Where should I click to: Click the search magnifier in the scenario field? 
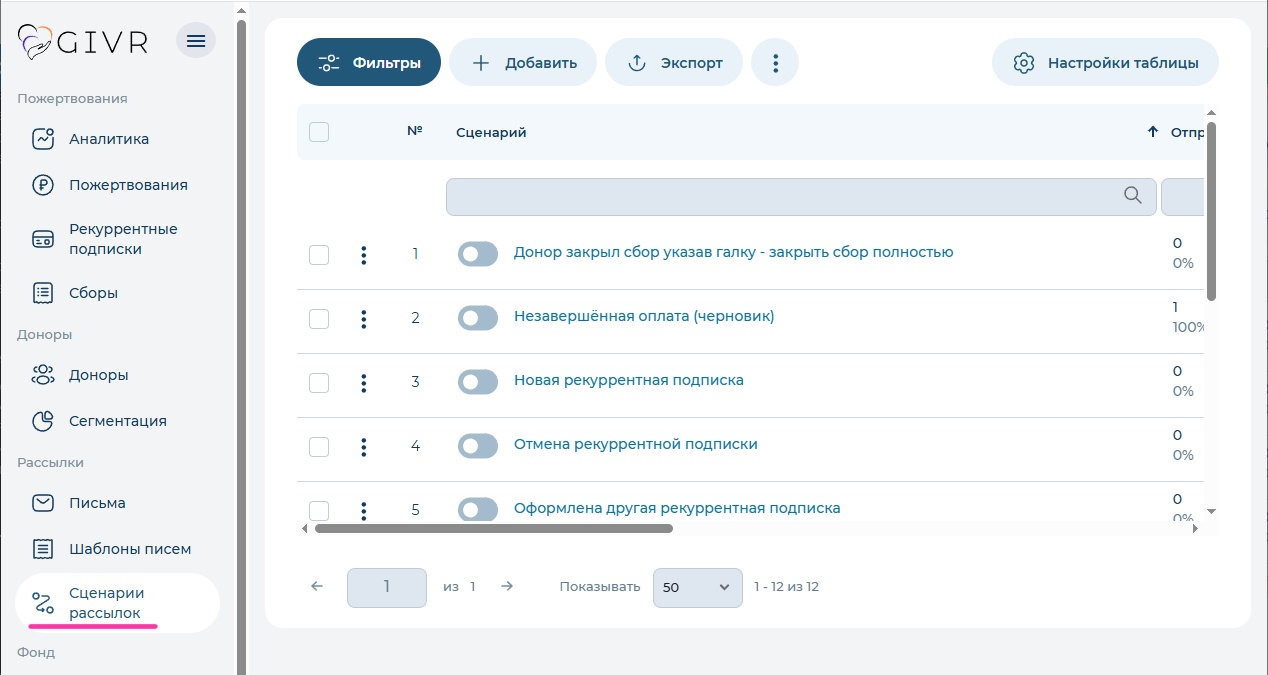click(1133, 196)
